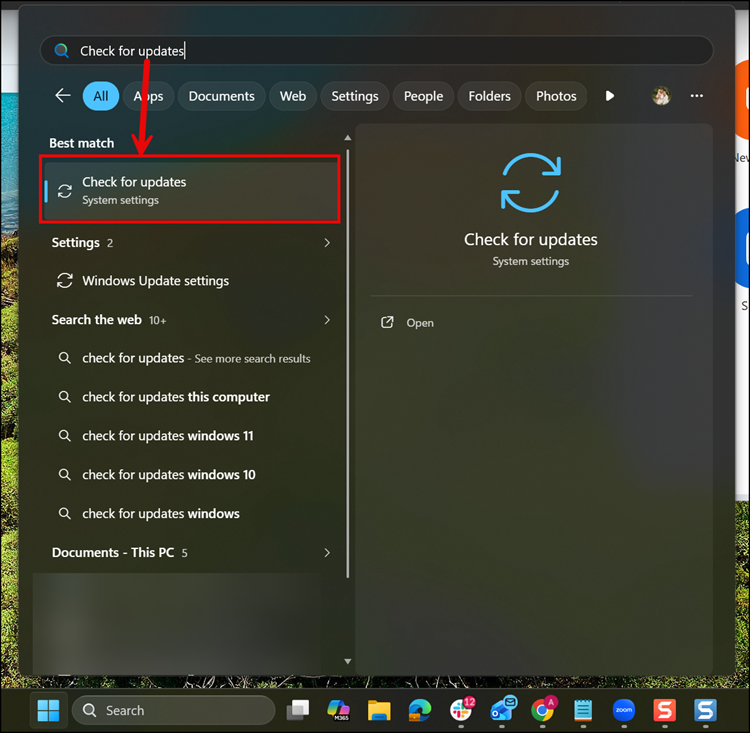The height and width of the screenshot is (733, 750).
Task: Open the Windows Start button
Action: click(x=48, y=710)
